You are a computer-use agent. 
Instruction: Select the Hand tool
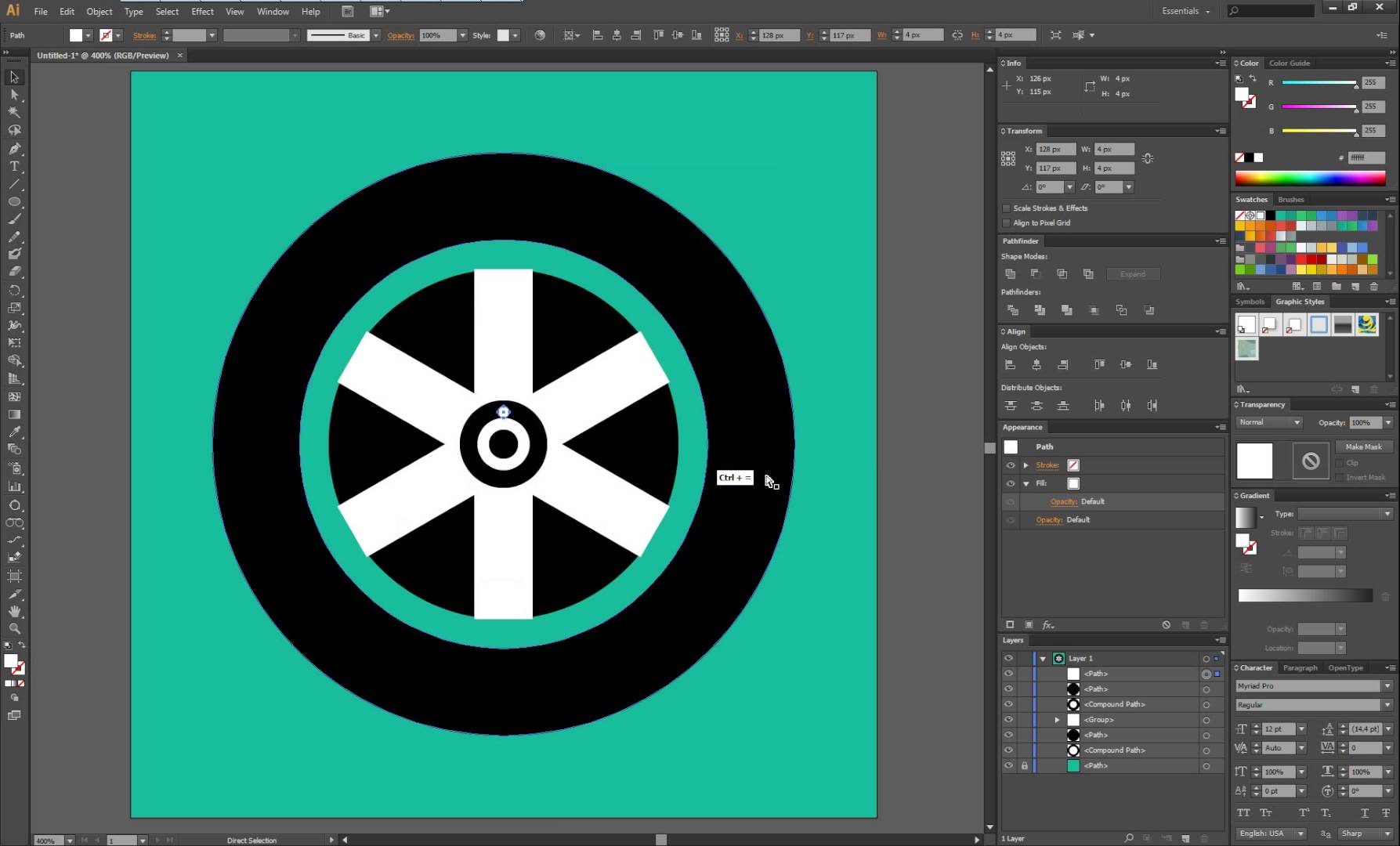pyautogui.click(x=14, y=612)
